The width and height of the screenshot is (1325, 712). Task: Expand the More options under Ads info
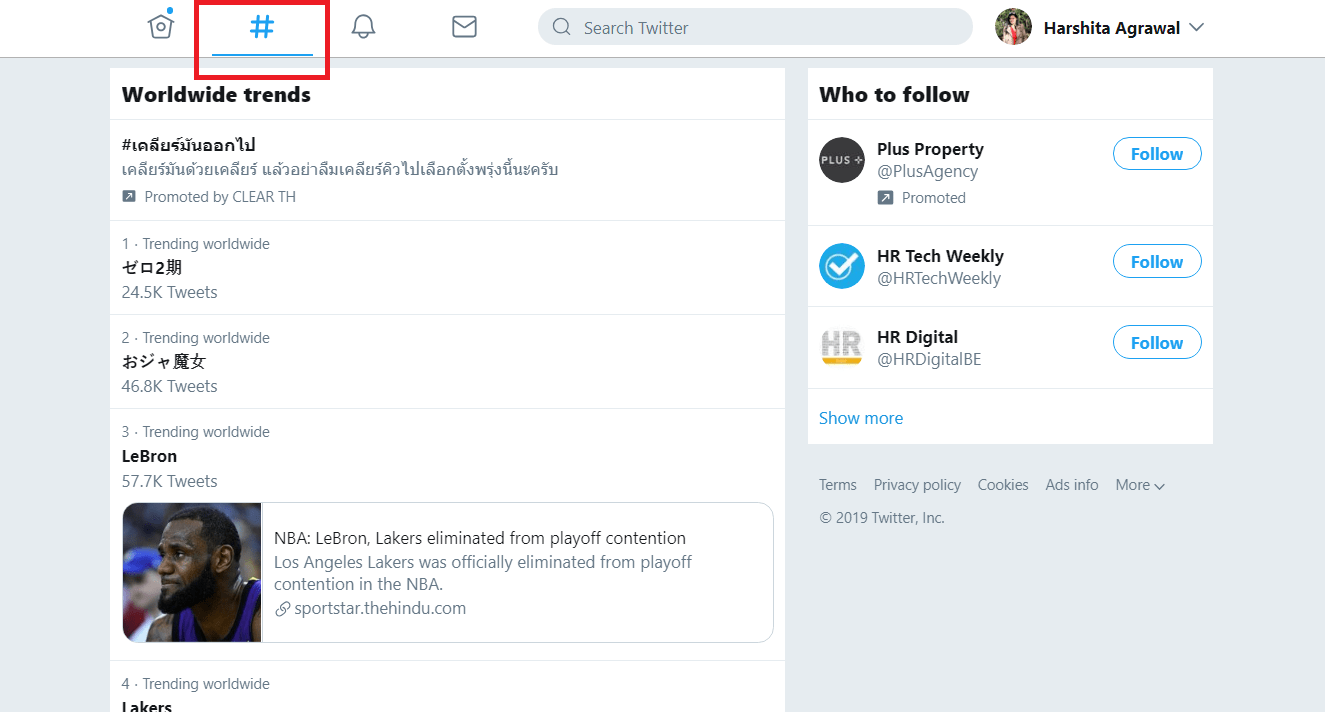click(x=1139, y=484)
